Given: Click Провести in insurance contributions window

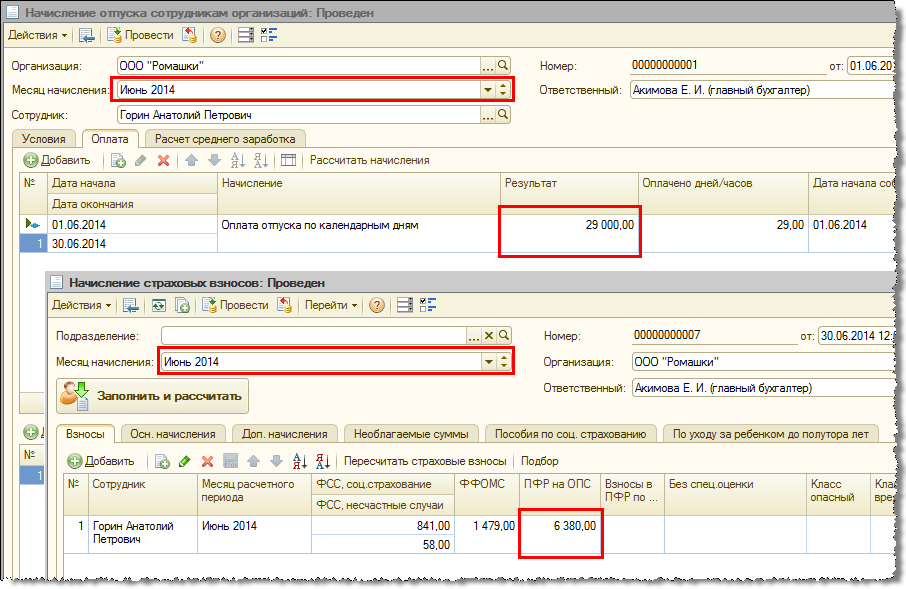Looking at the screenshot, I should (x=235, y=305).
